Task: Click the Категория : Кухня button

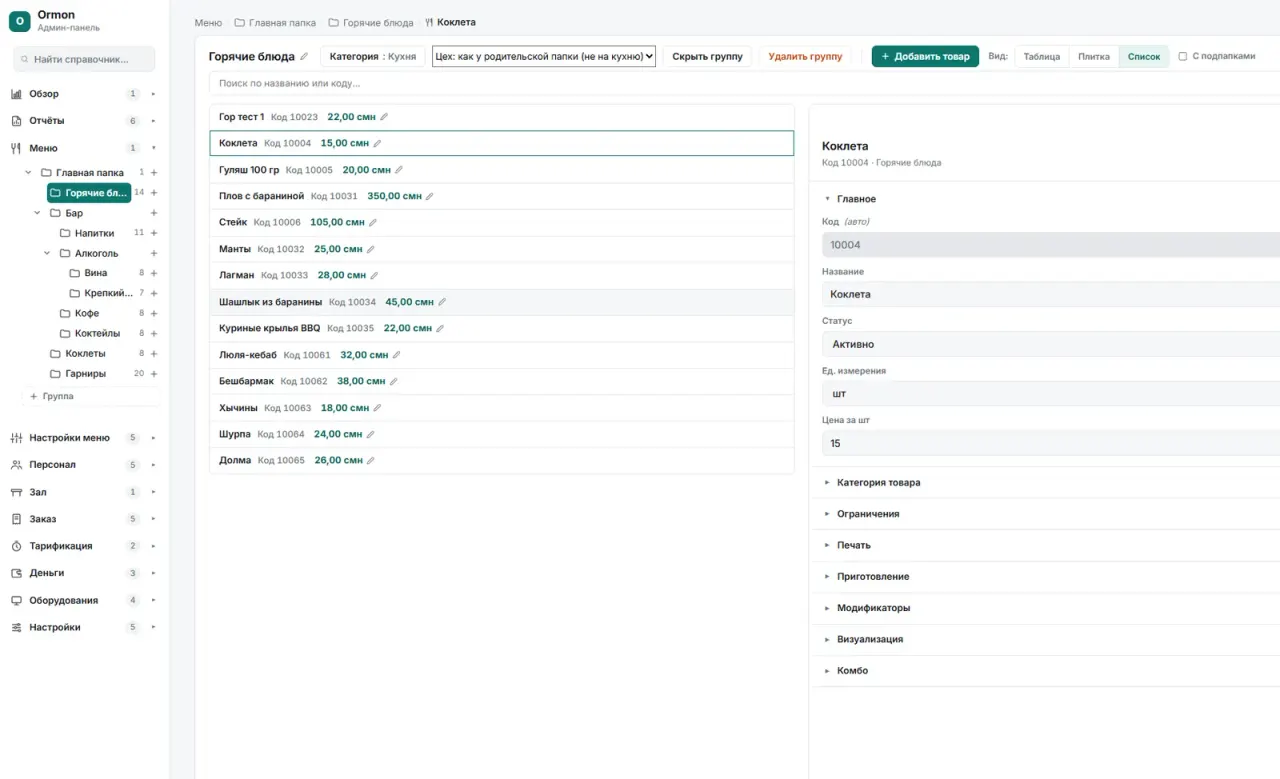Action: pyautogui.click(x=373, y=57)
